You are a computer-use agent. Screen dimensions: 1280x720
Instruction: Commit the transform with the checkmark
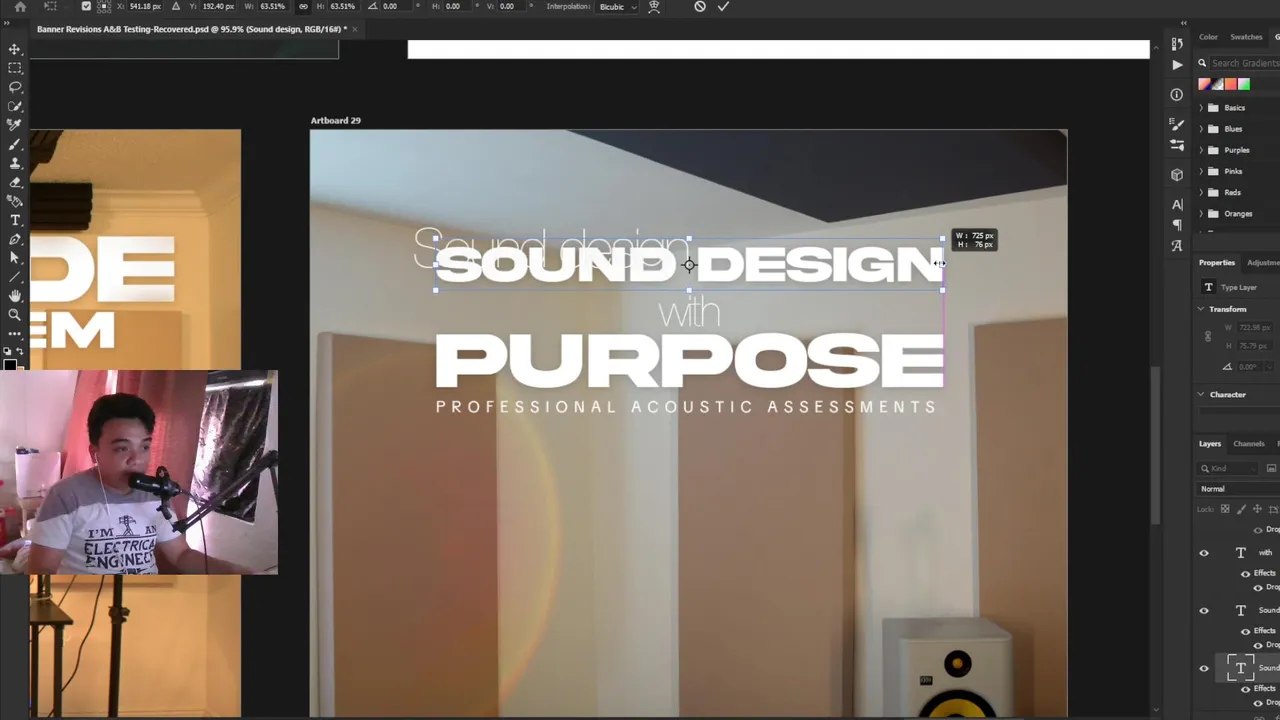723,6
